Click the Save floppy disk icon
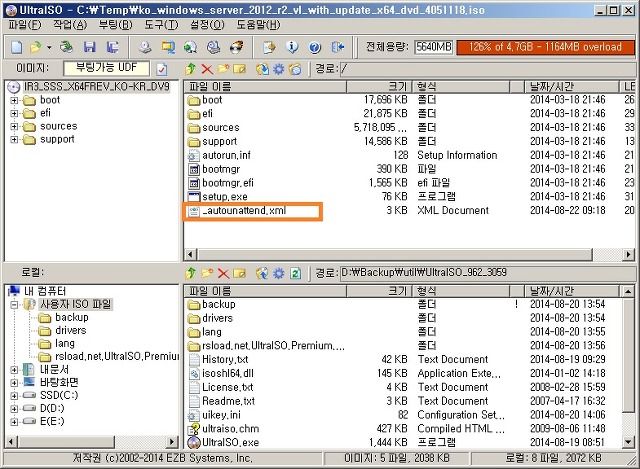This screenshot has height=469, width=640. tap(89, 47)
